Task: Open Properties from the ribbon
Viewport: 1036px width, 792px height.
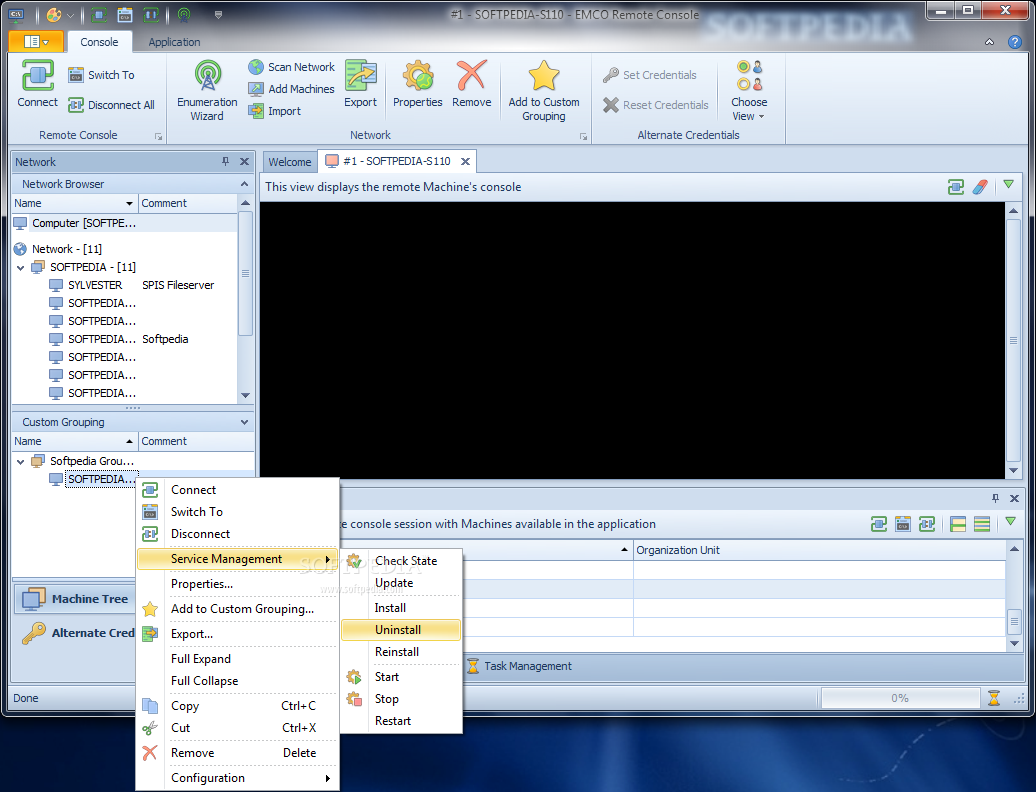Action: coord(418,84)
